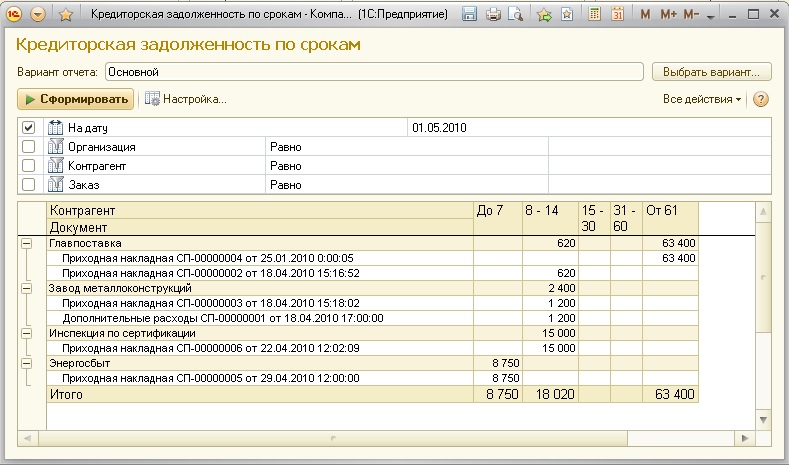This screenshot has width=789, height=465.
Task: Click the Организация filter icon
Action: pyautogui.click(x=55, y=146)
